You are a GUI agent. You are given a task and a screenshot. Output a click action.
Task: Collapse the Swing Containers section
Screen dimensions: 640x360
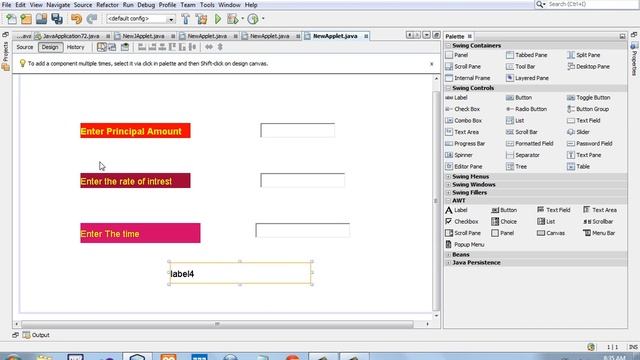coord(448,46)
